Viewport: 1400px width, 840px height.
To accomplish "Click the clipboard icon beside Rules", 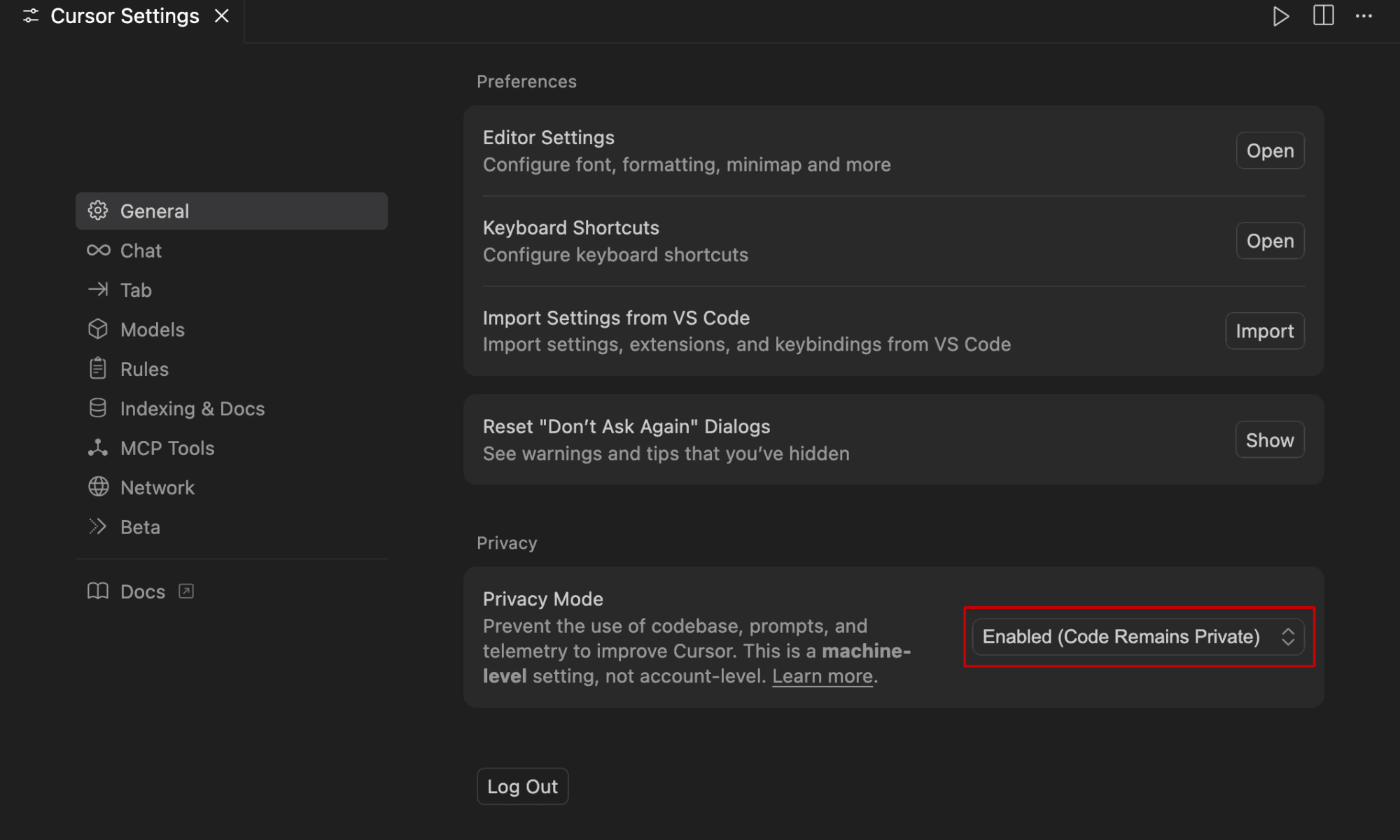I will point(98,368).
